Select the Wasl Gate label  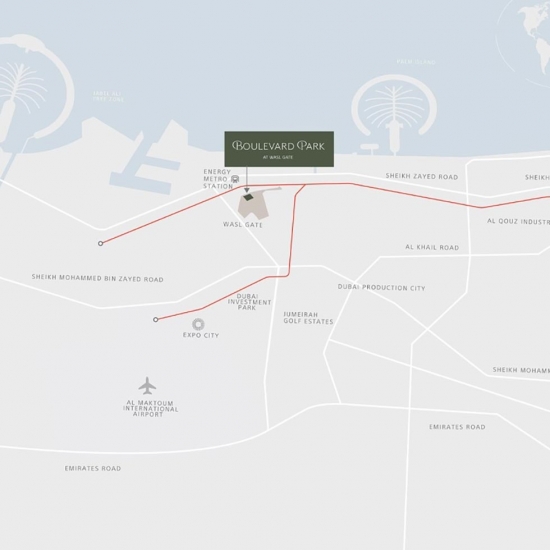243,224
